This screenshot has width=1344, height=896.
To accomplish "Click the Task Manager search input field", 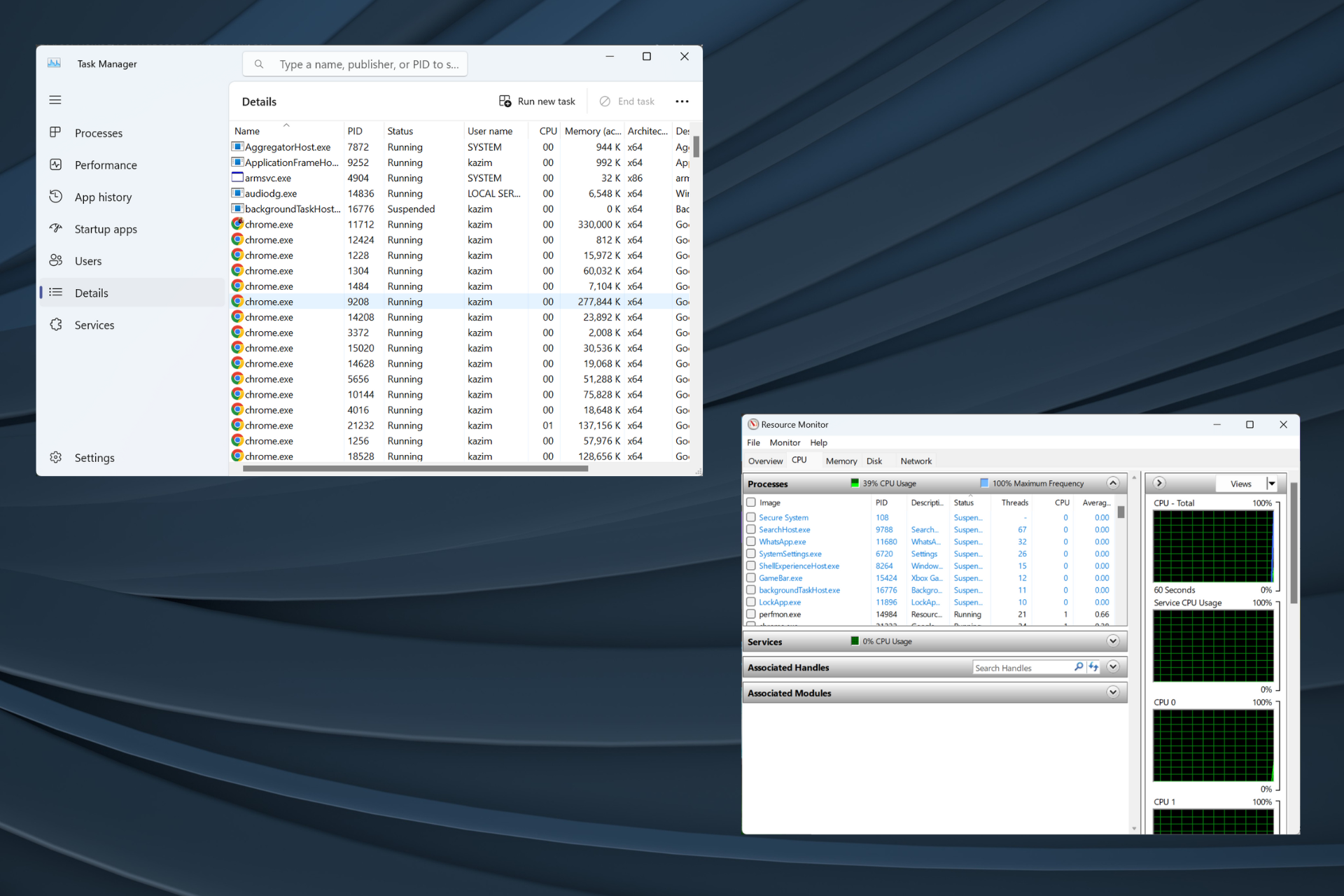I will coord(355,64).
